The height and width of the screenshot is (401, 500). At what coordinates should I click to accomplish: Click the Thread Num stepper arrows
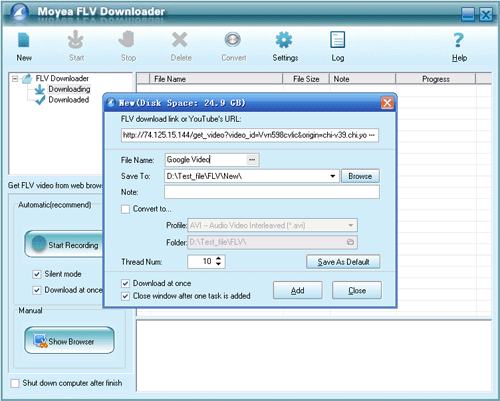[218, 261]
